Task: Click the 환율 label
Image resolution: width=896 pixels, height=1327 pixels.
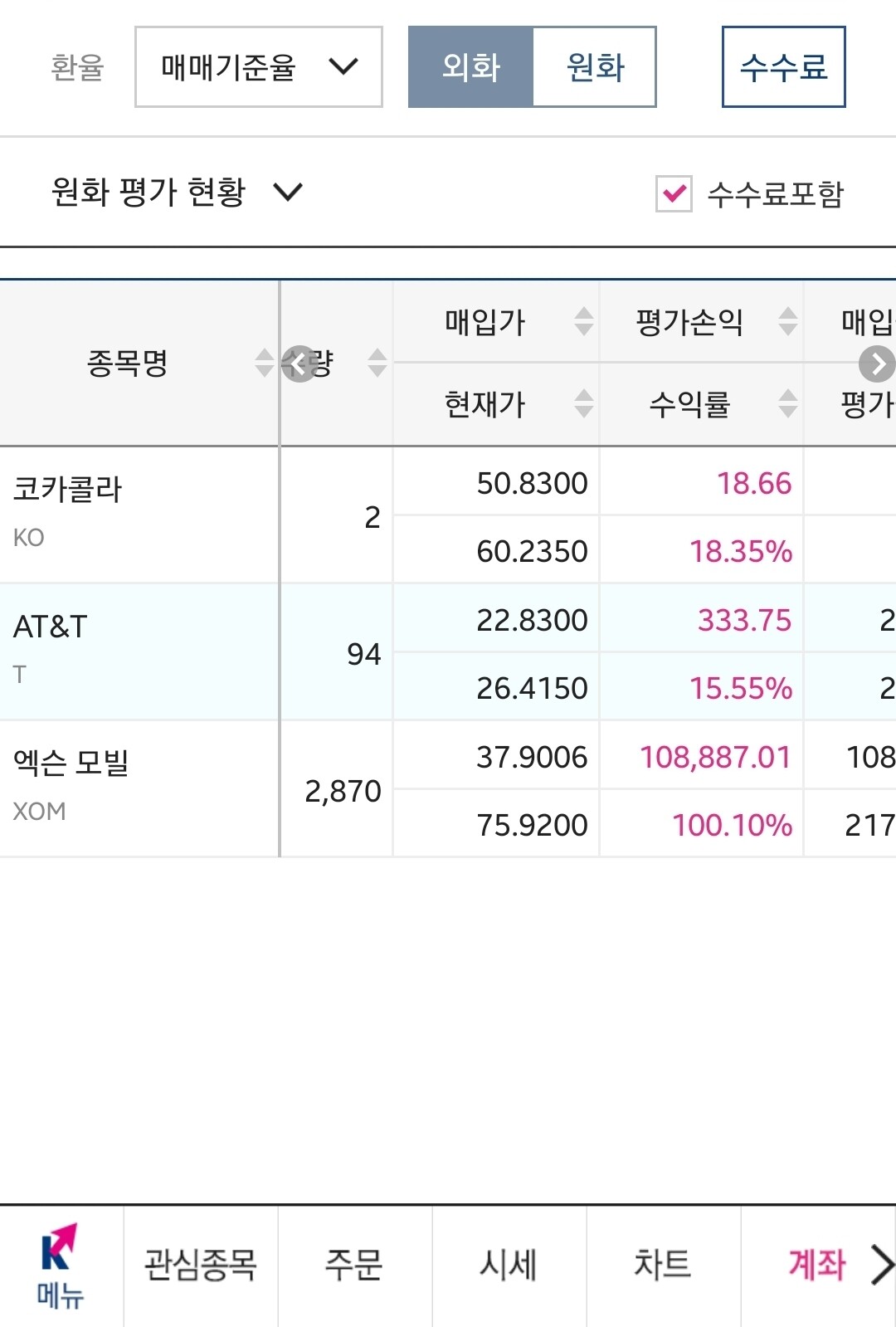Action: [77, 66]
